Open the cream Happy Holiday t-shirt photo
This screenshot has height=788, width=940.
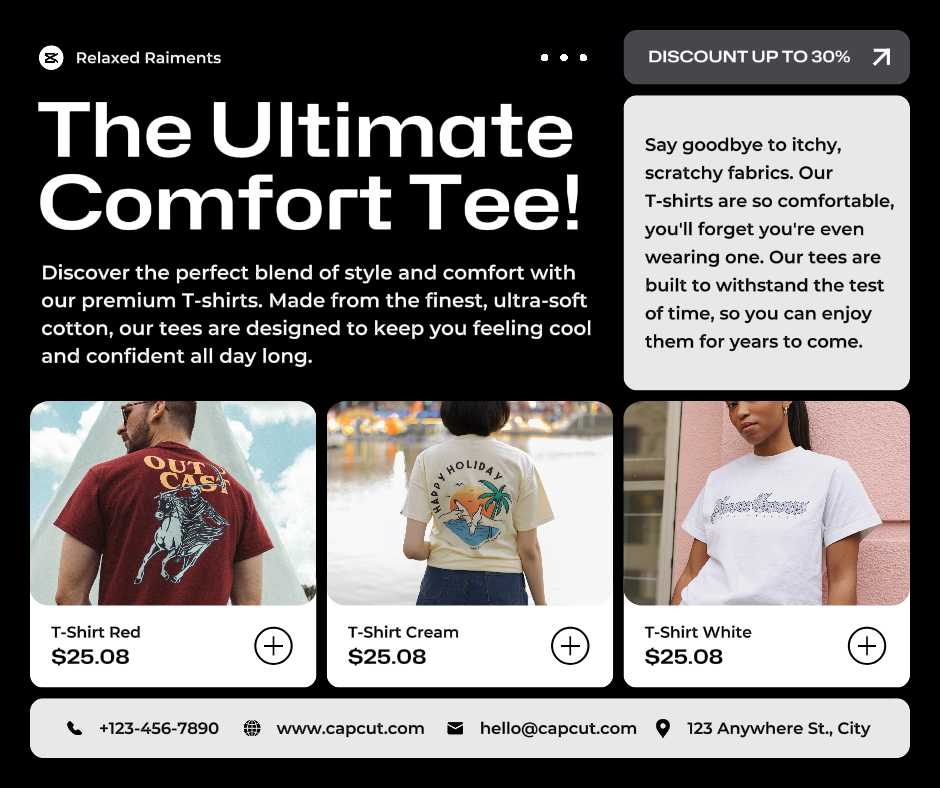[x=470, y=503]
